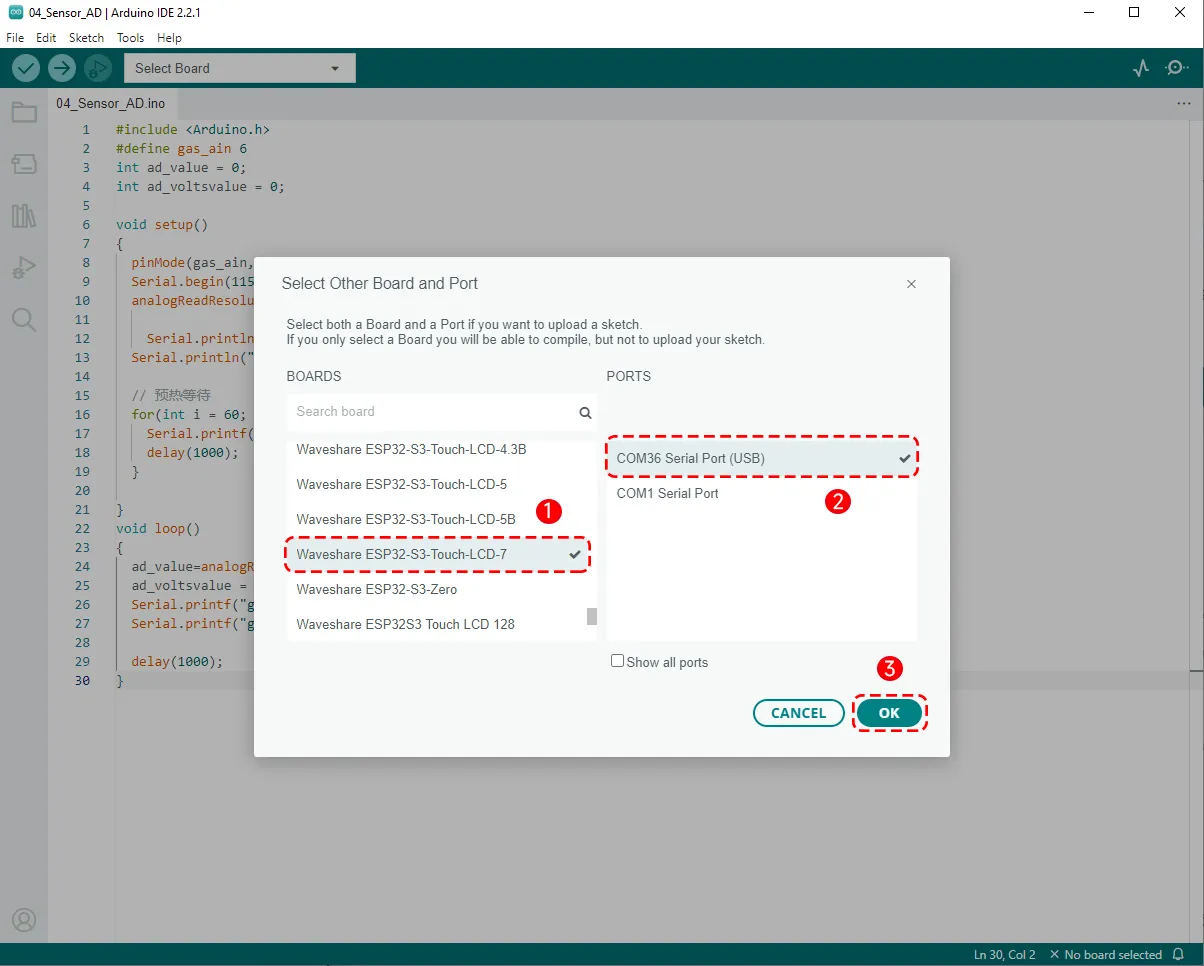Select the COM1 Serial Port entry
Image resolution: width=1204 pixels, height=966 pixels.
[667, 494]
